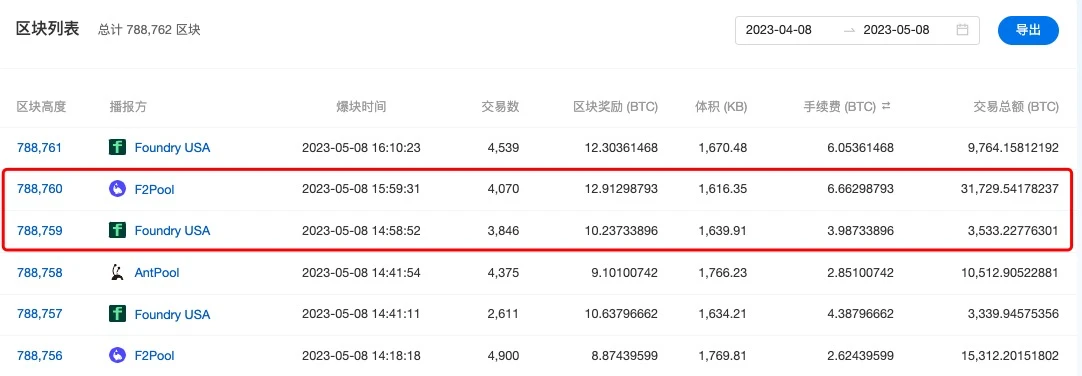The height and width of the screenshot is (376, 1082).
Task: Open Foundry USA pool link in row 788,761
Action: 173,148
